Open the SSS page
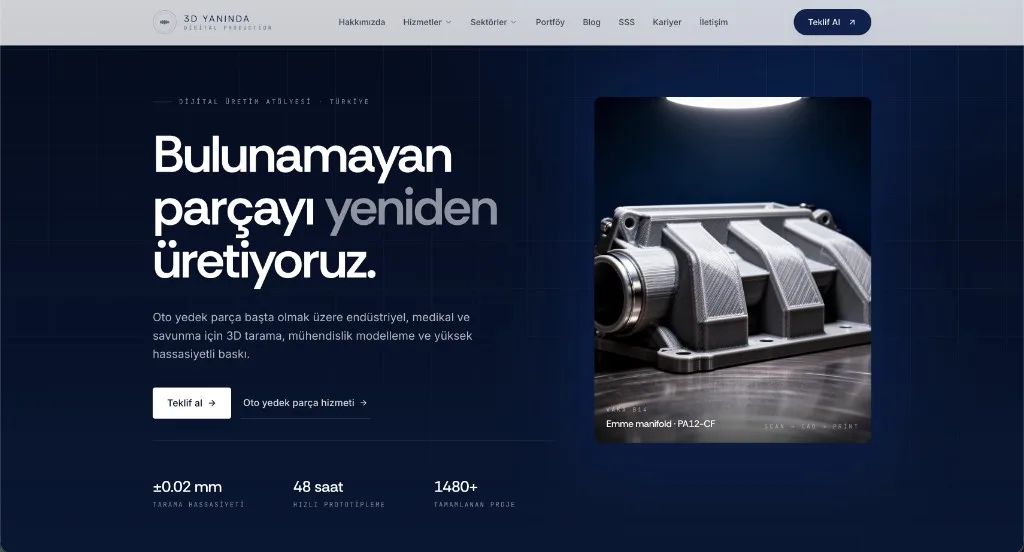Viewport: 1024px width, 552px height. click(626, 22)
